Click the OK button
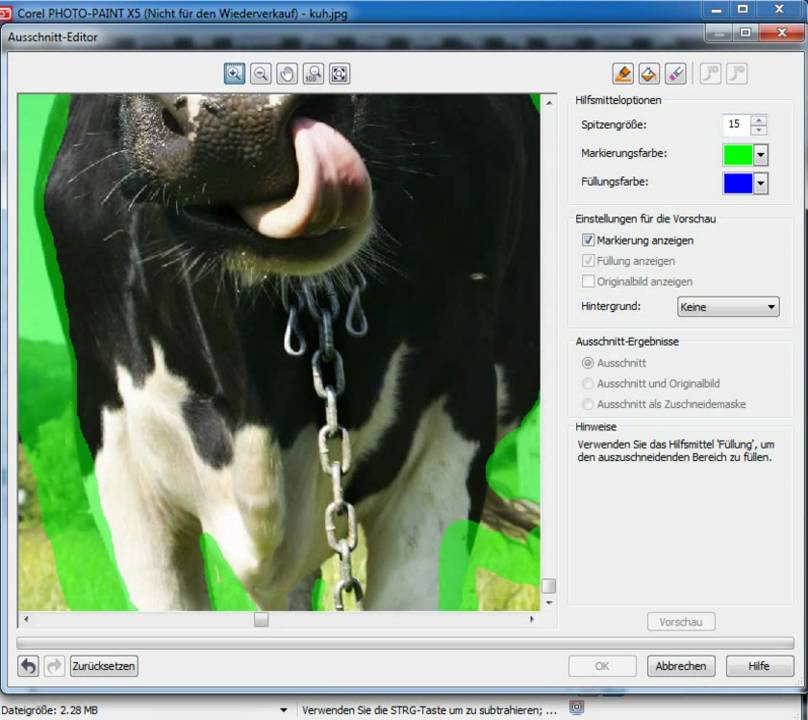Viewport: 808px width, 720px height. (602, 666)
